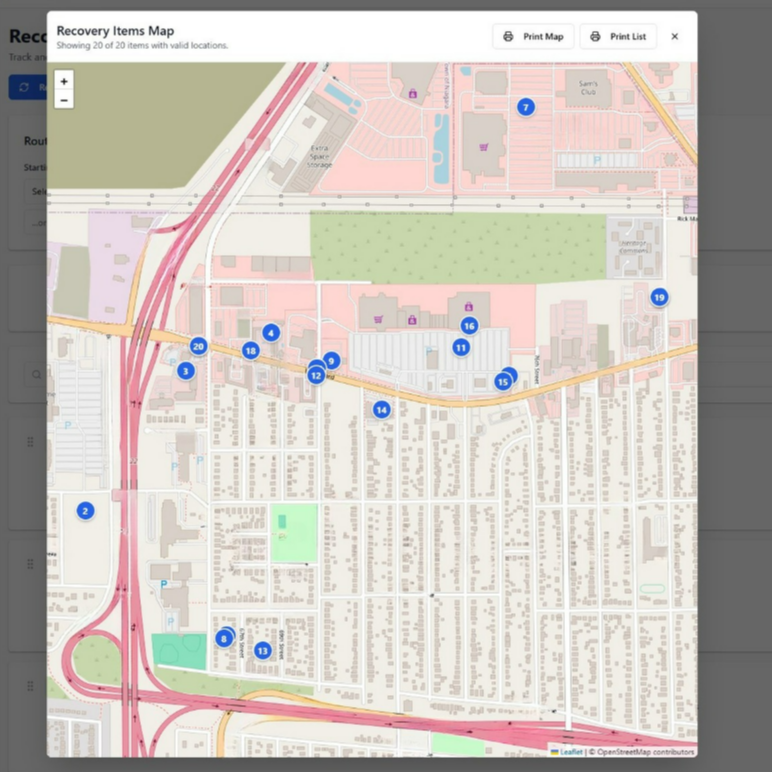The image size is (772, 772).
Task: Click the 'Showing 20 of 20 items' subtitle
Action: pyautogui.click(x=142, y=45)
